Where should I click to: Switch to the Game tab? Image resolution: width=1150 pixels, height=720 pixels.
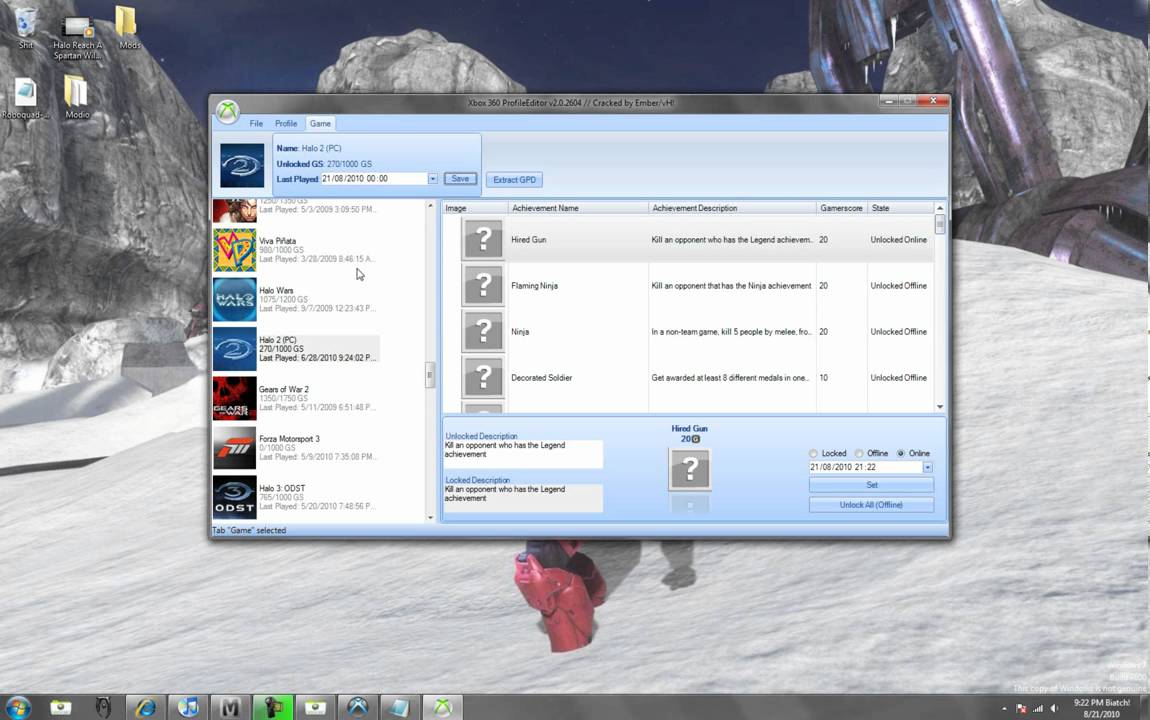(320, 123)
